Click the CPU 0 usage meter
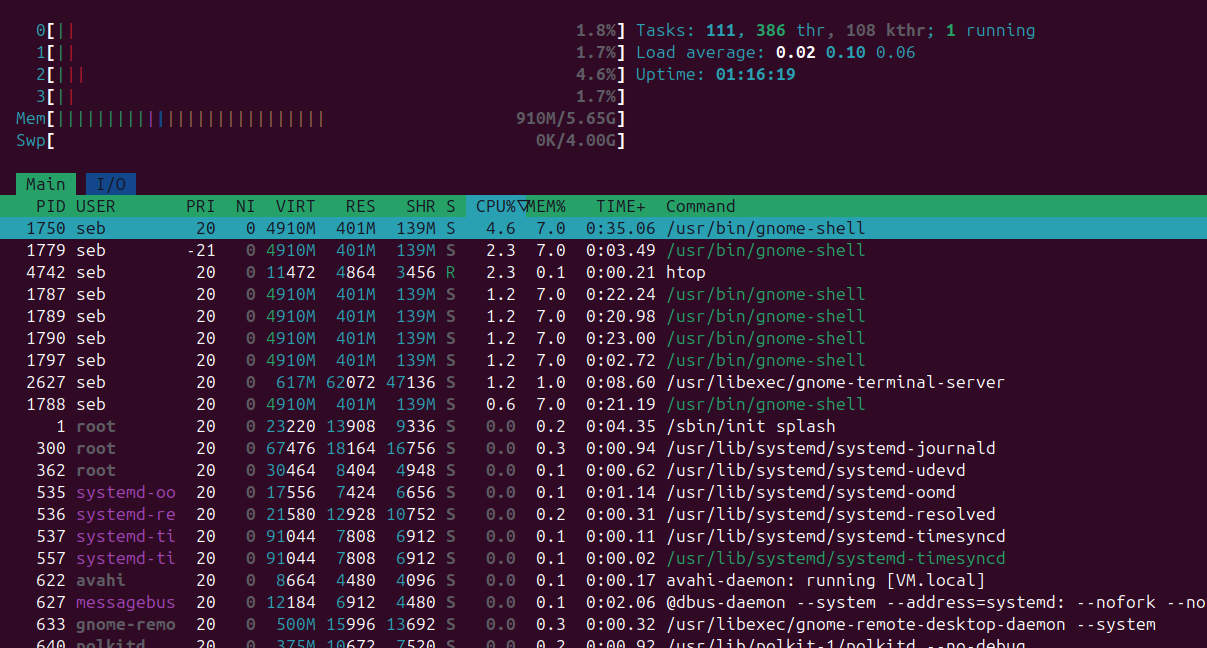The height and width of the screenshot is (648, 1207). pyautogui.click(x=331, y=30)
